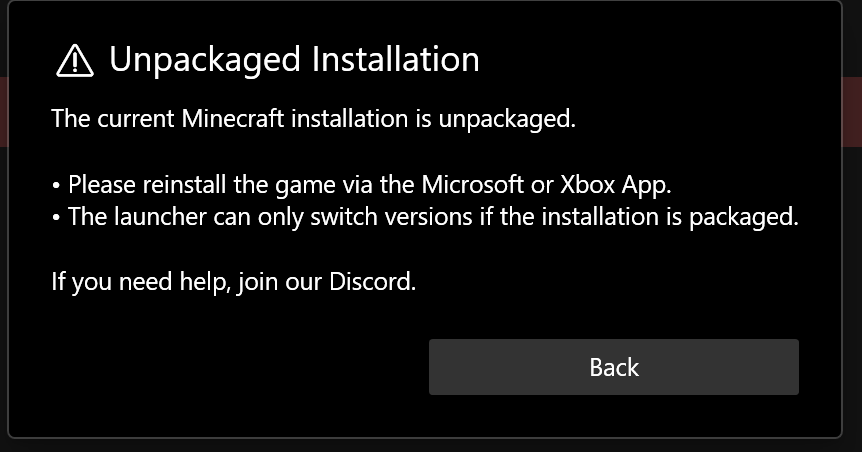The width and height of the screenshot is (862, 452).
Task: Click the Unpackaged Installation heading
Action: coord(293,60)
